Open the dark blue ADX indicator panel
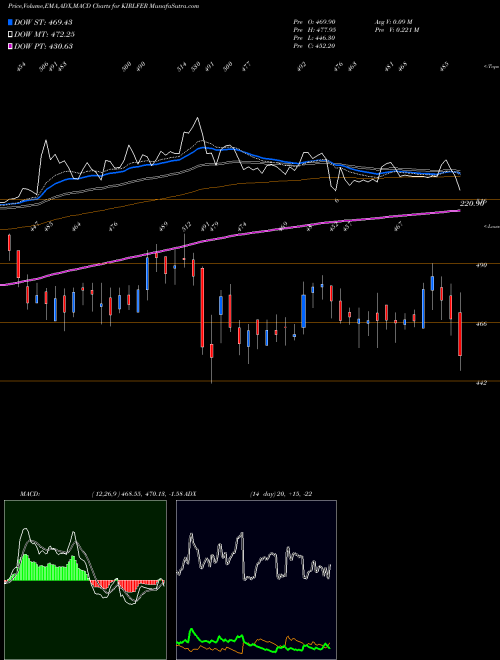Viewport: 500px width, 660px height. coord(256,580)
